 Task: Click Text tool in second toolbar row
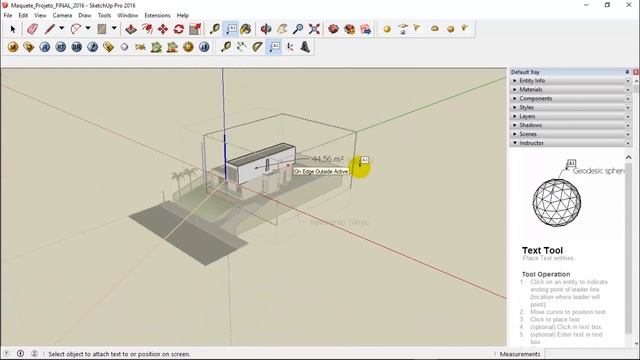pyautogui.click(x=274, y=47)
